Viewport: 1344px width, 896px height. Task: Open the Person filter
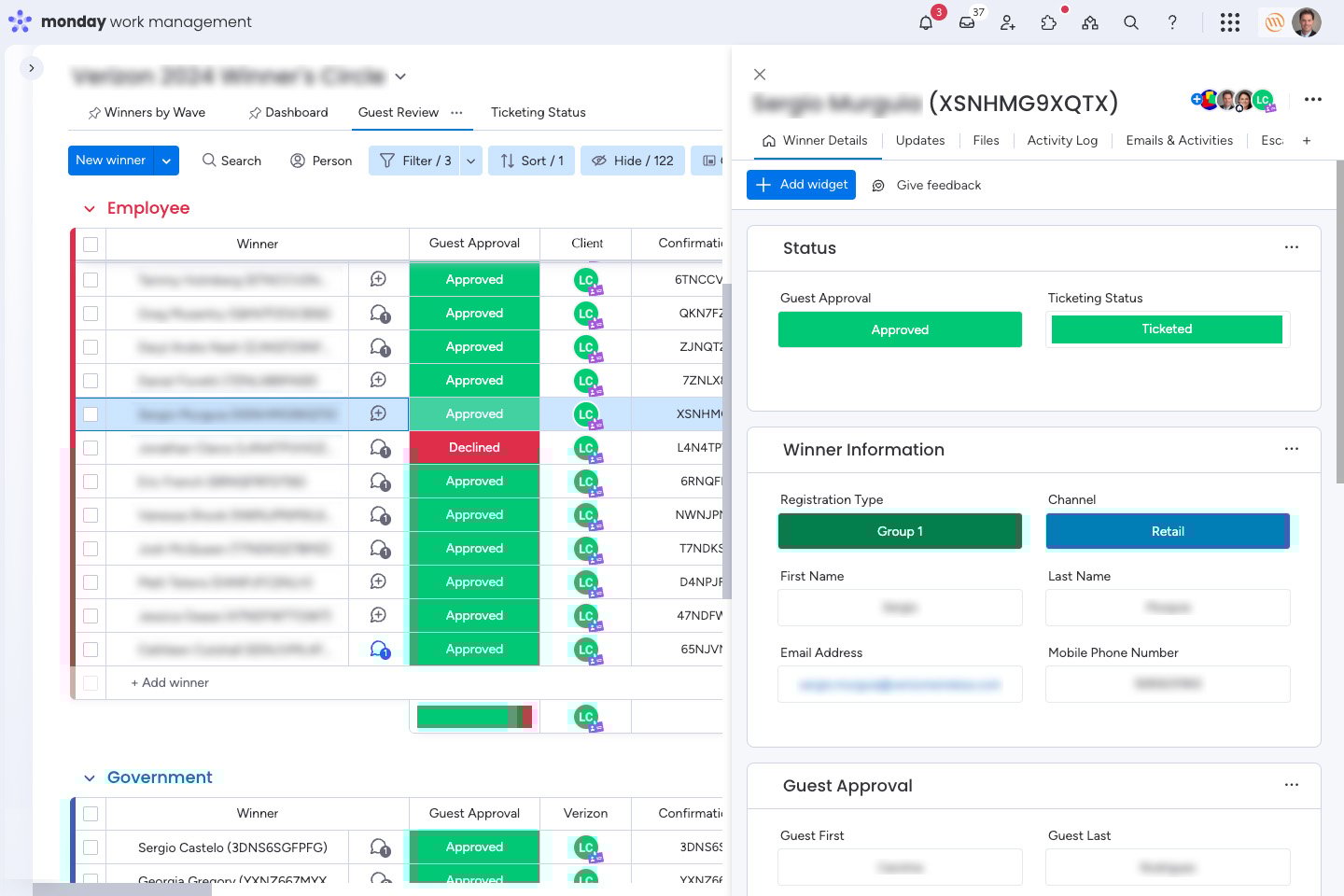point(321,161)
